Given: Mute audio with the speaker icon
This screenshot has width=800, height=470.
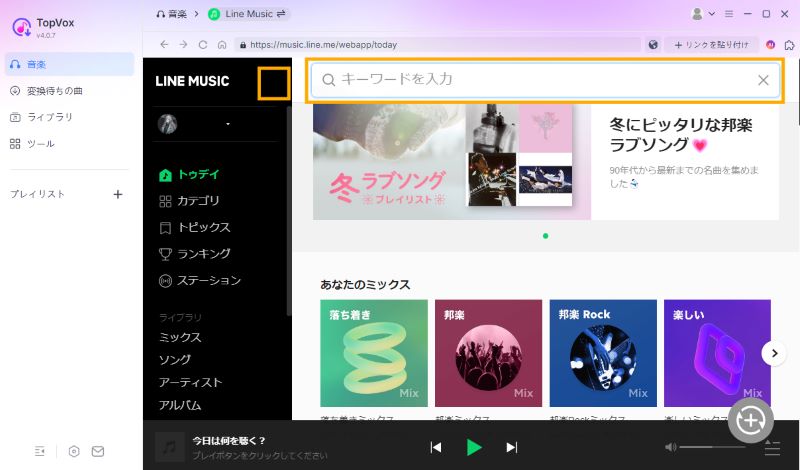Looking at the screenshot, I should click(x=670, y=447).
